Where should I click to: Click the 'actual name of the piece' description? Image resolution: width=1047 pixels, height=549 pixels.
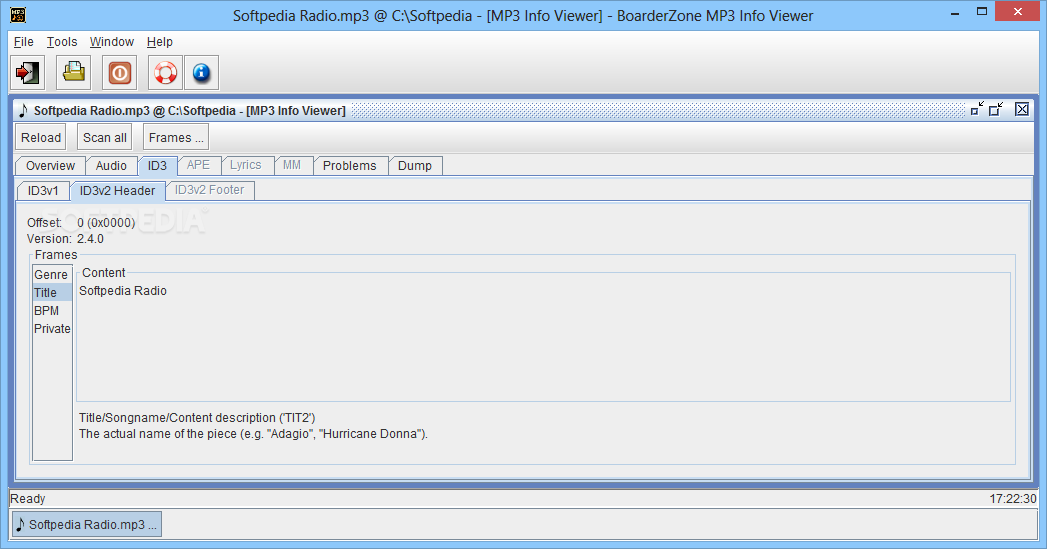[253, 433]
